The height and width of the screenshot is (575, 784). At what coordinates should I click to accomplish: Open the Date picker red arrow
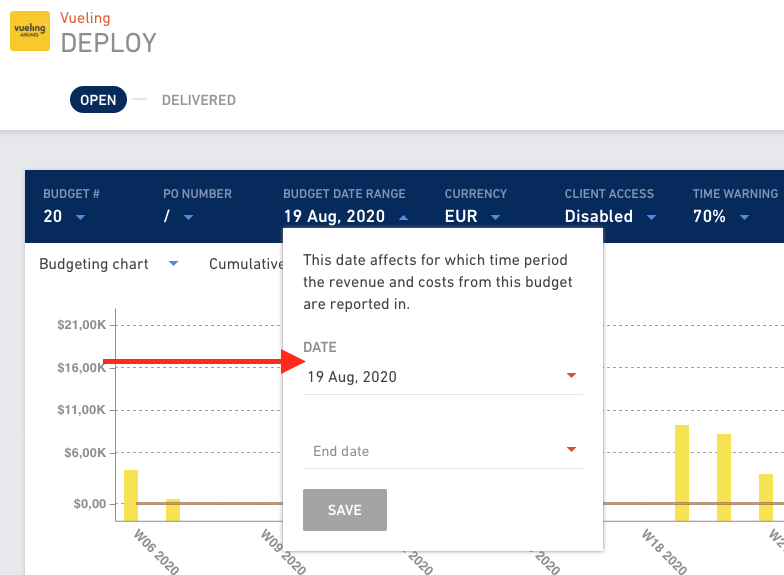[571, 375]
